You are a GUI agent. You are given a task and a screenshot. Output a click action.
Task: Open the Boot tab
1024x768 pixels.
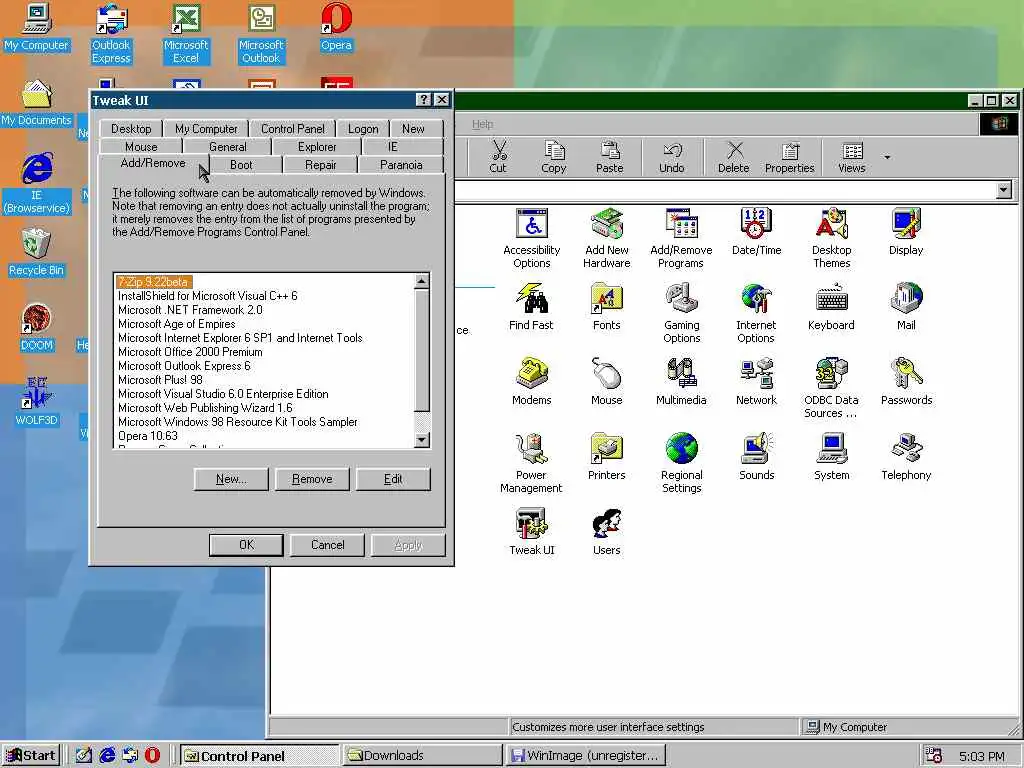241,165
